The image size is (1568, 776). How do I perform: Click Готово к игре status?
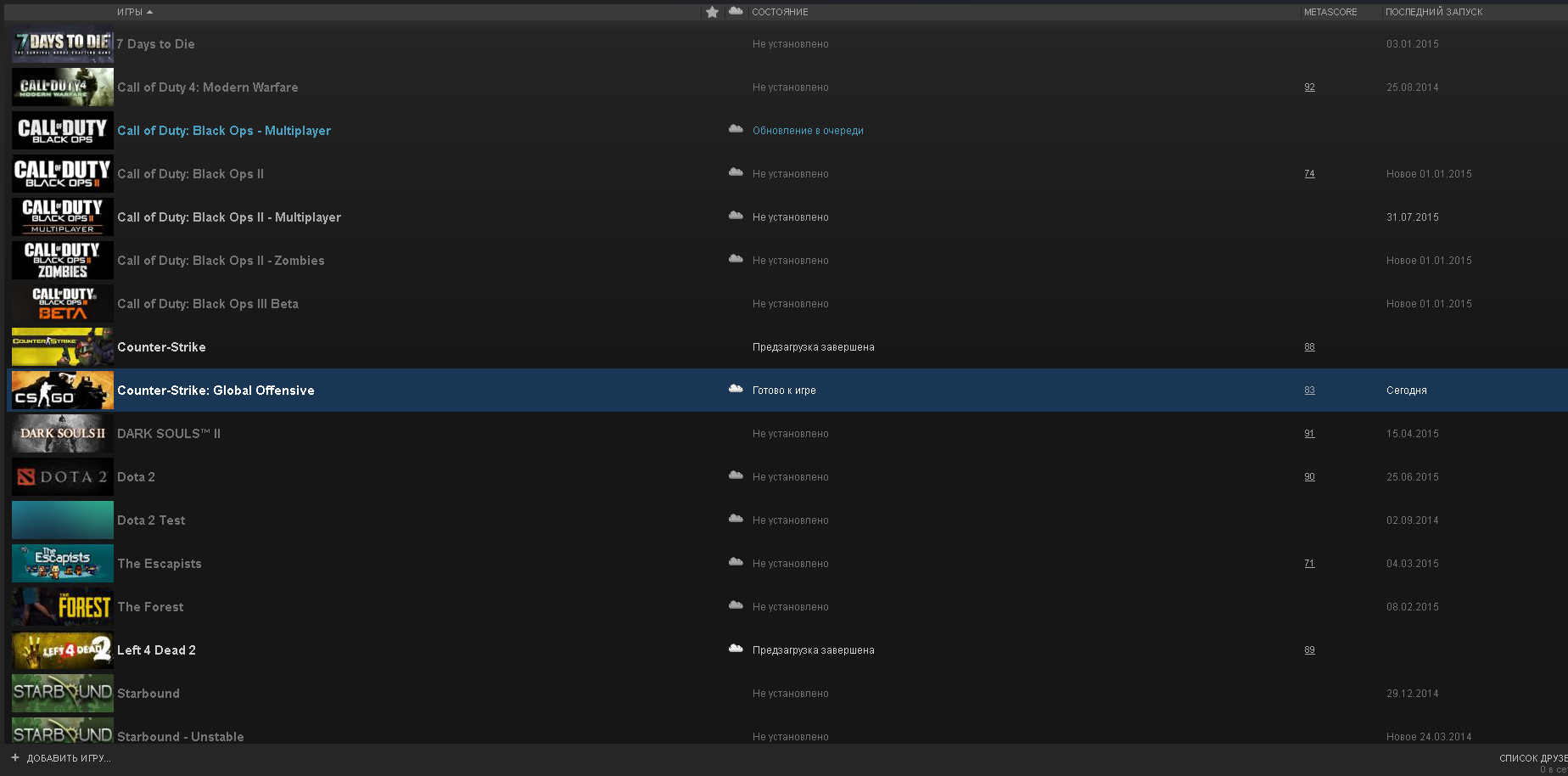(784, 391)
